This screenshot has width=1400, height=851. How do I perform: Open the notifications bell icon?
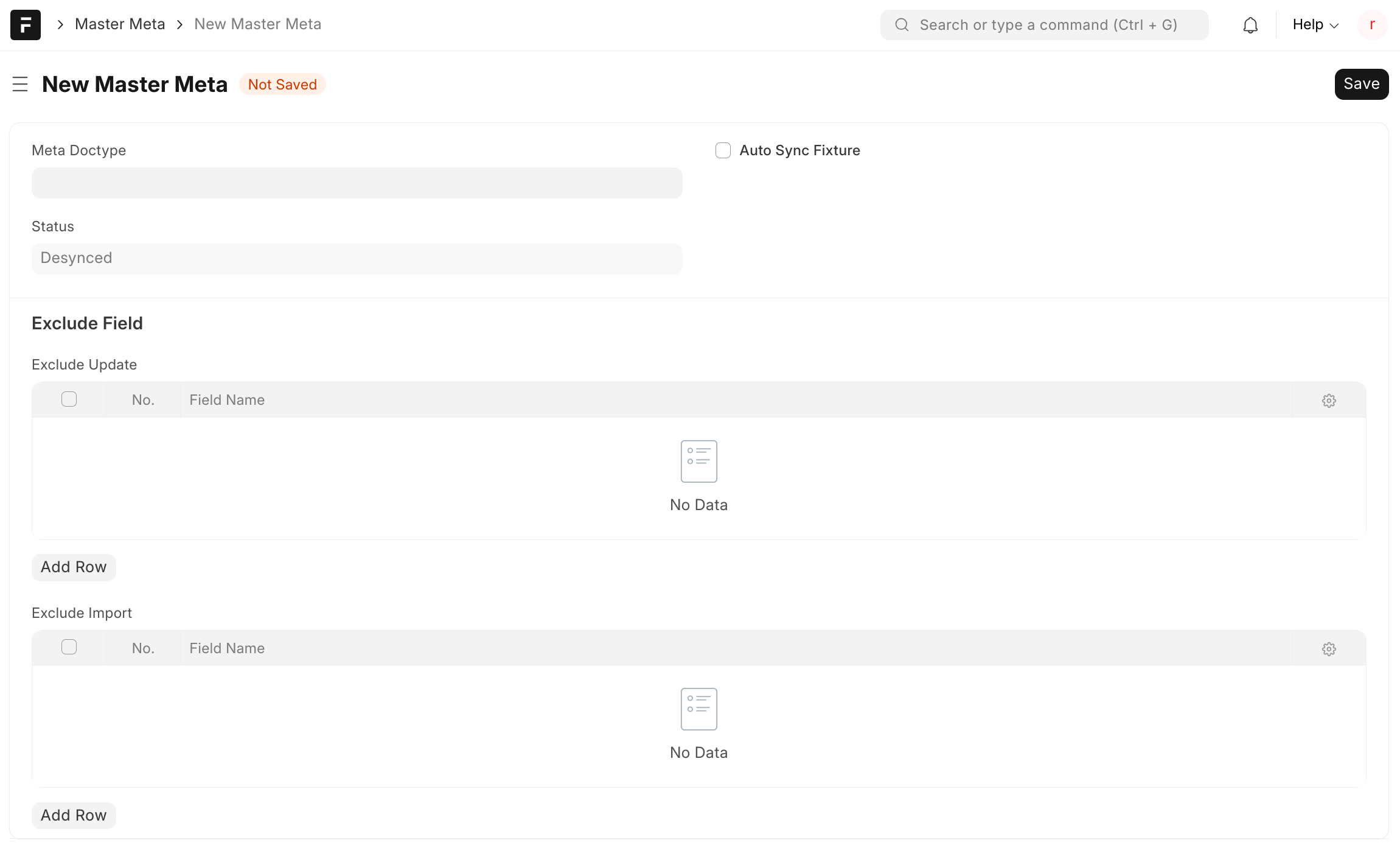(x=1250, y=25)
